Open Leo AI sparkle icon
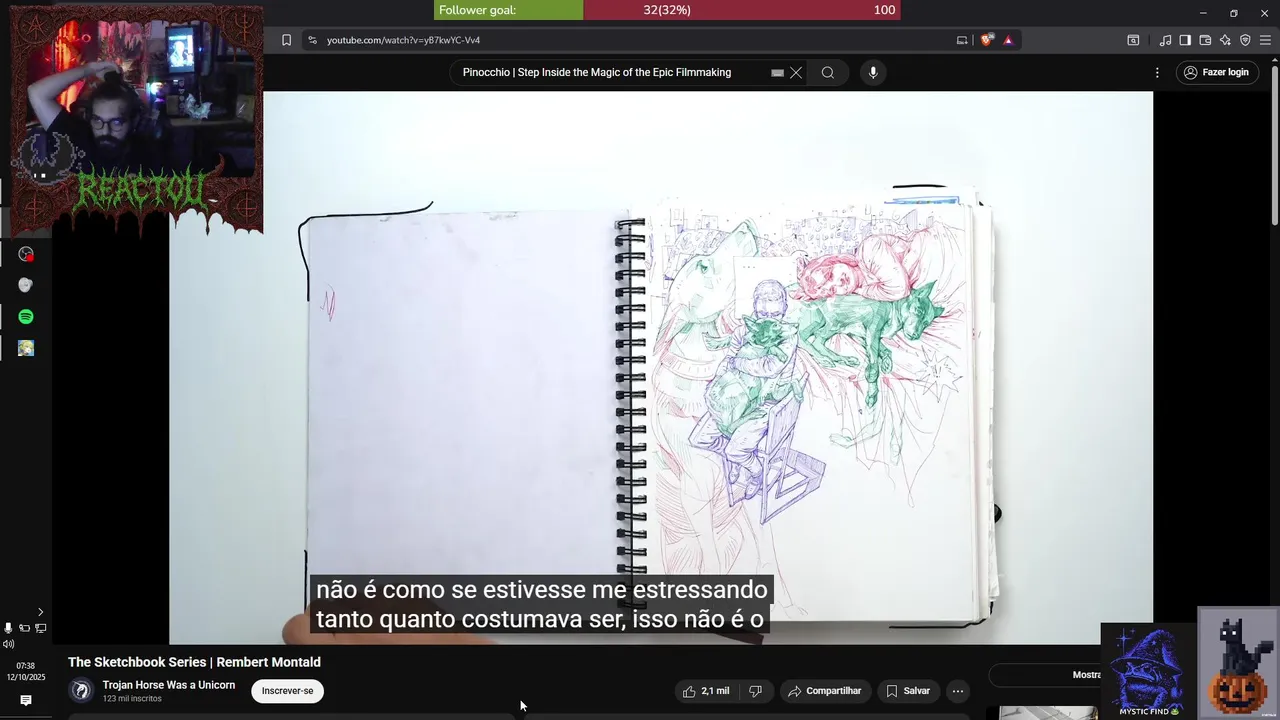 pos(1225,40)
